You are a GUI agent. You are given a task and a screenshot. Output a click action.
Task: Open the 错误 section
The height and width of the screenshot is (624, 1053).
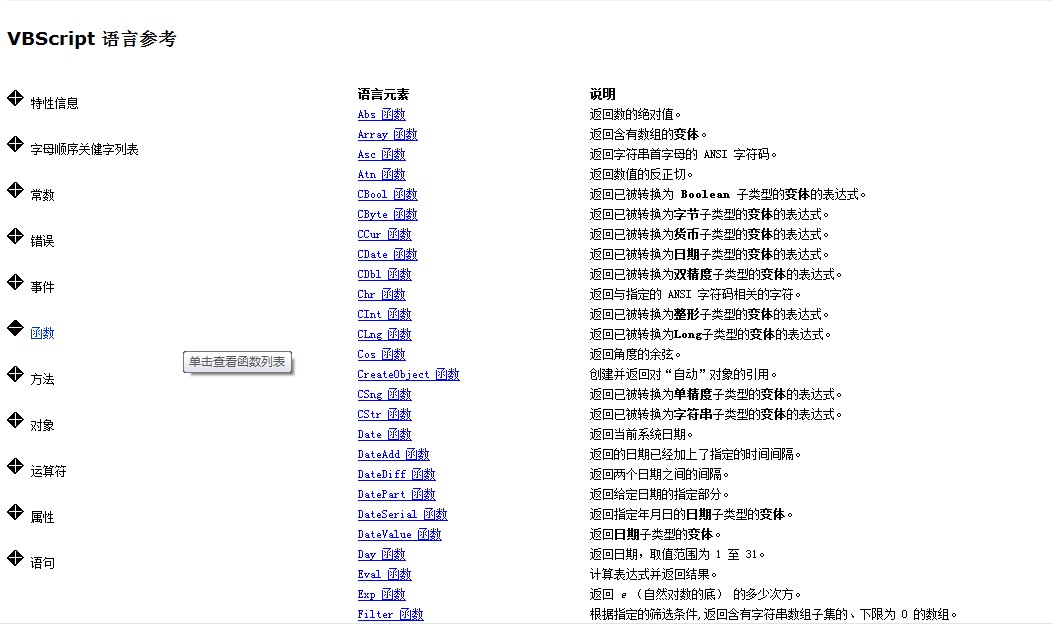pos(42,241)
